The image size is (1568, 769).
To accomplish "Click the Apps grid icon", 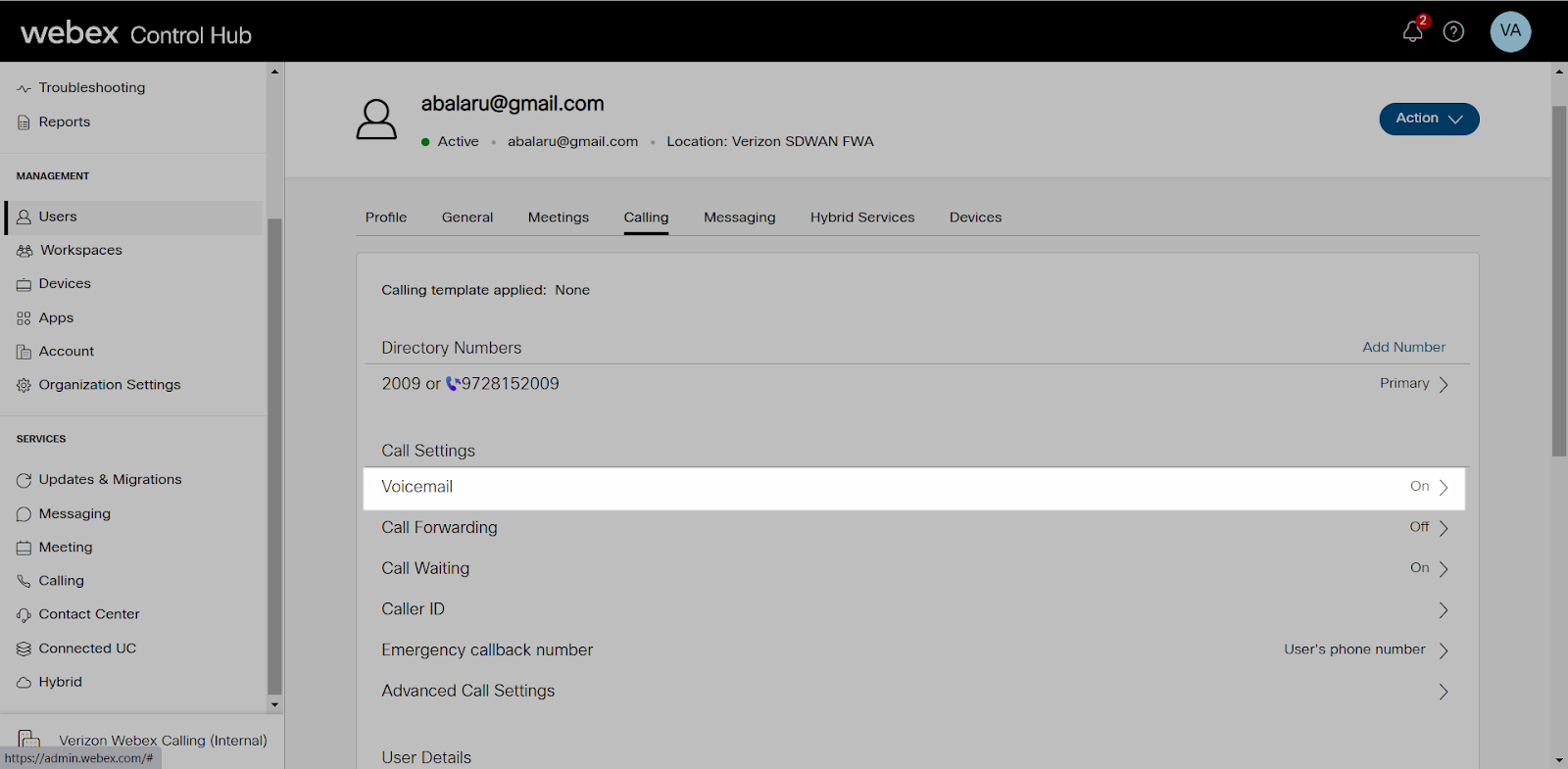I will [x=24, y=318].
